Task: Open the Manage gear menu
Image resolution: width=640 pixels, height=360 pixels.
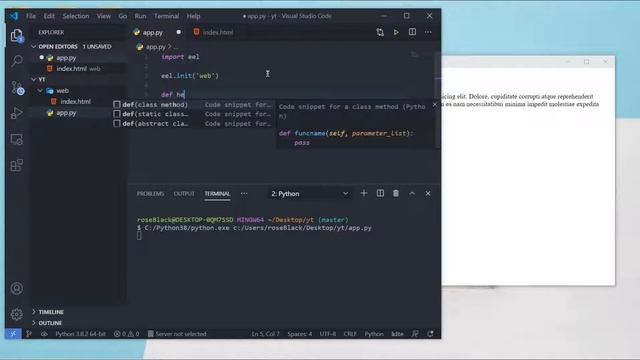Action: tap(17, 314)
